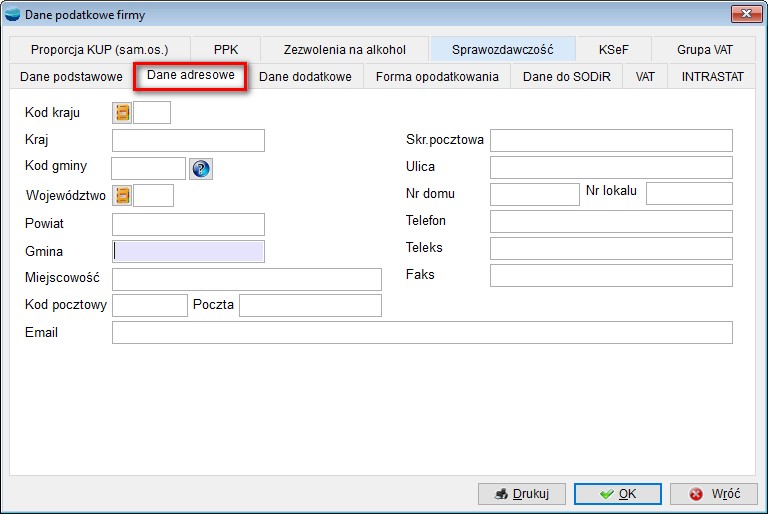Open the INTRASTAT tab
The image size is (768, 514).
tap(712, 77)
